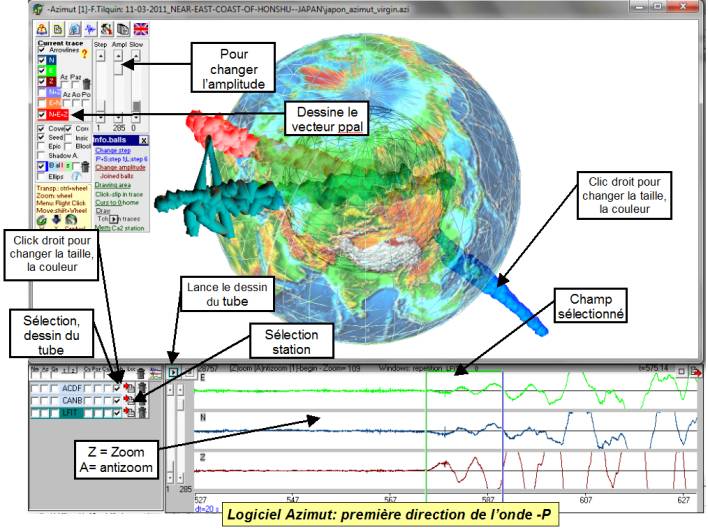Click the British flag language icon
This screenshot has height=532, width=708.
[x=140, y=30]
